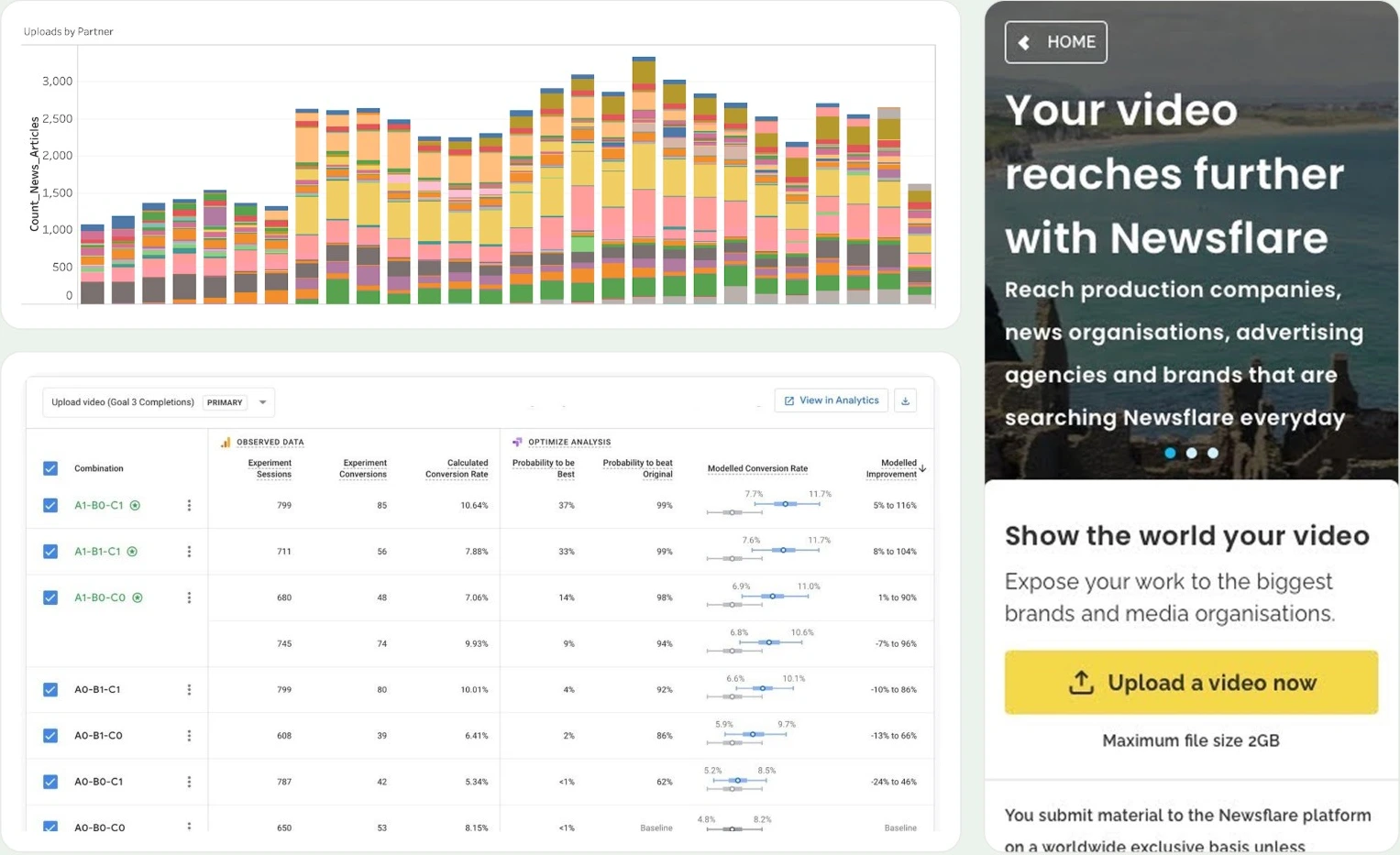Open the A1-B1-C1 combination link
The height and width of the screenshot is (855, 1400).
pyautogui.click(x=97, y=552)
